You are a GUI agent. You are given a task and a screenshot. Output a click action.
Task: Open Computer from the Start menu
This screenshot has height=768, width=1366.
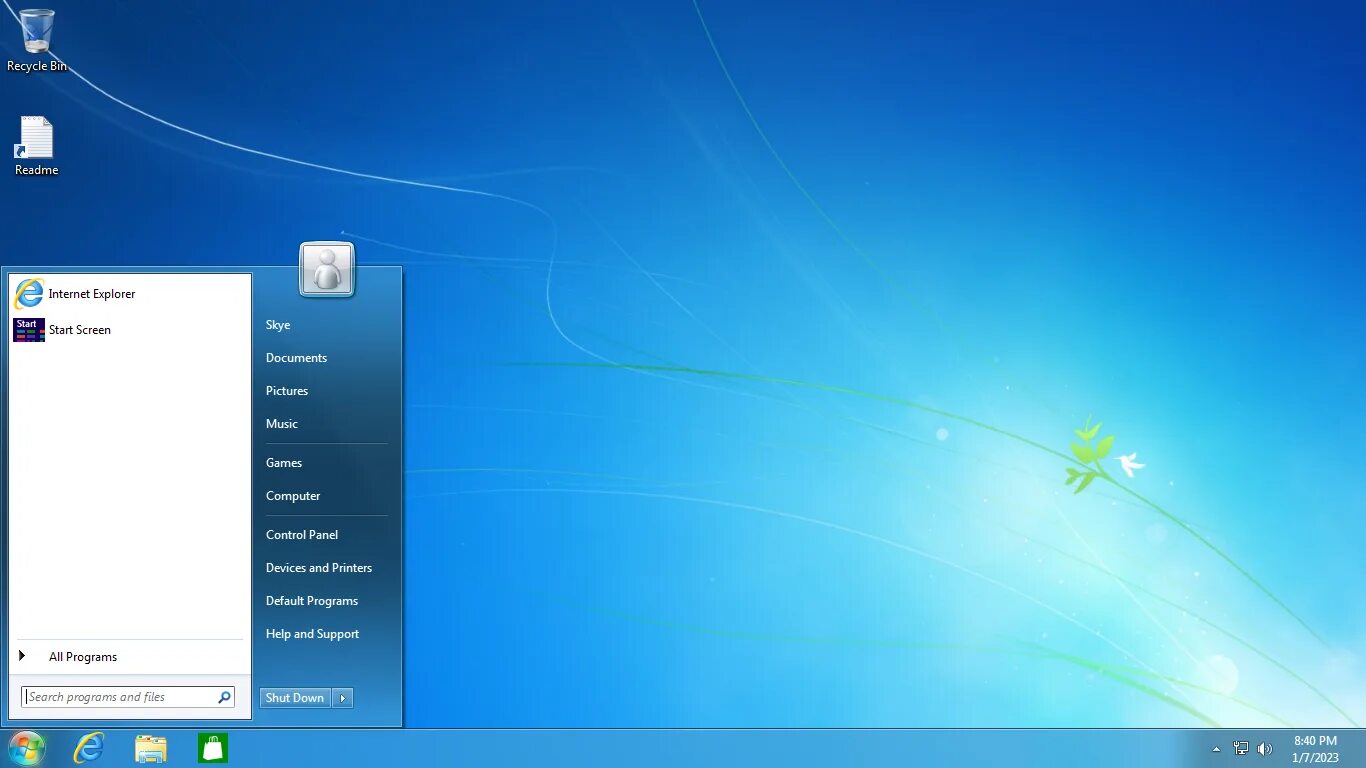tap(293, 496)
